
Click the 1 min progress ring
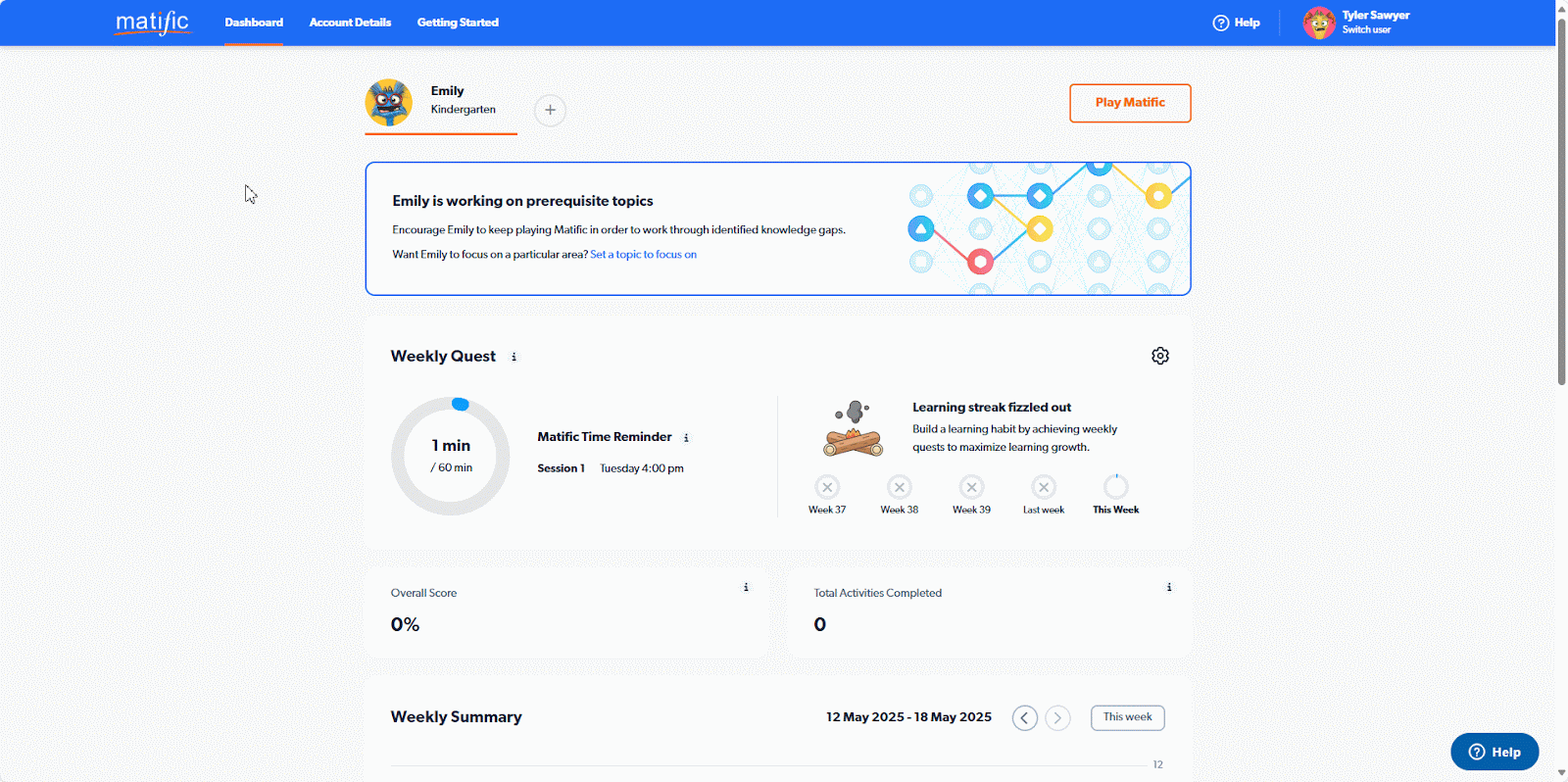coord(451,457)
